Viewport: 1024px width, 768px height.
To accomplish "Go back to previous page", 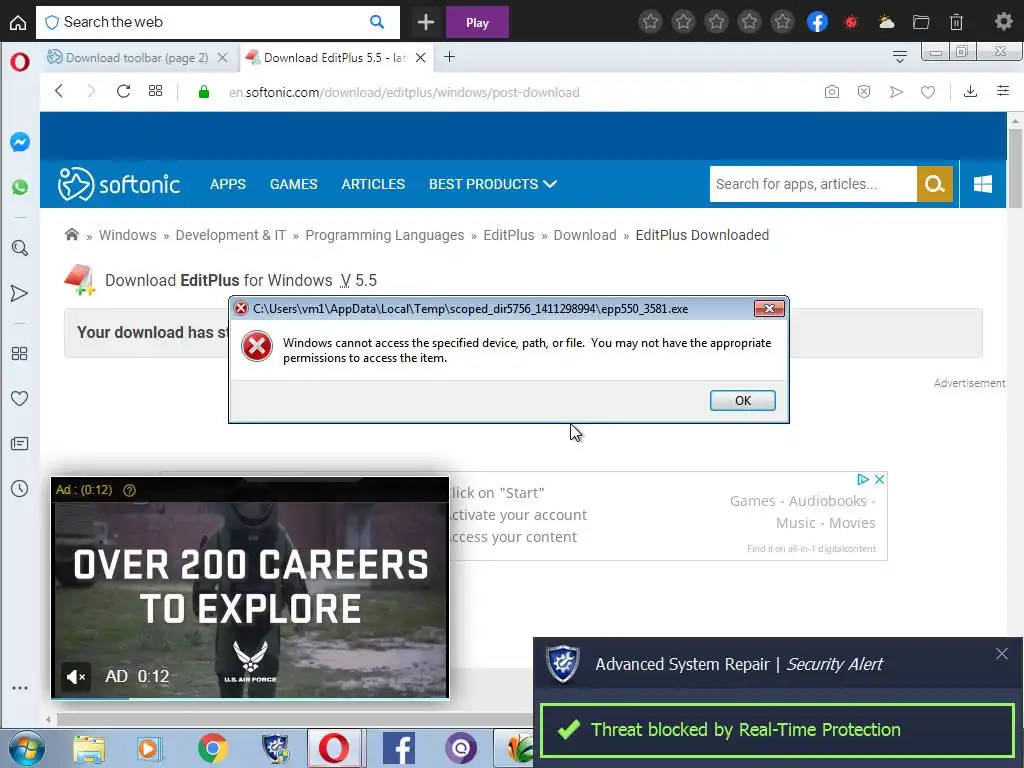I will tap(59, 91).
